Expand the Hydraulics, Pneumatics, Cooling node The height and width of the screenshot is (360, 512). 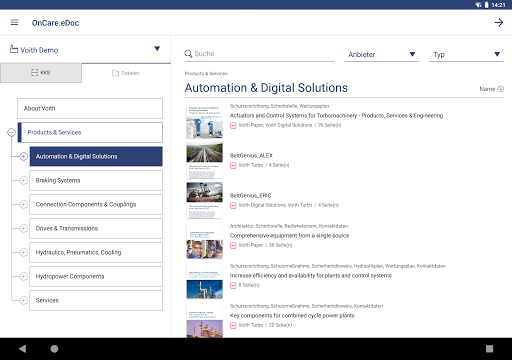click(23, 252)
